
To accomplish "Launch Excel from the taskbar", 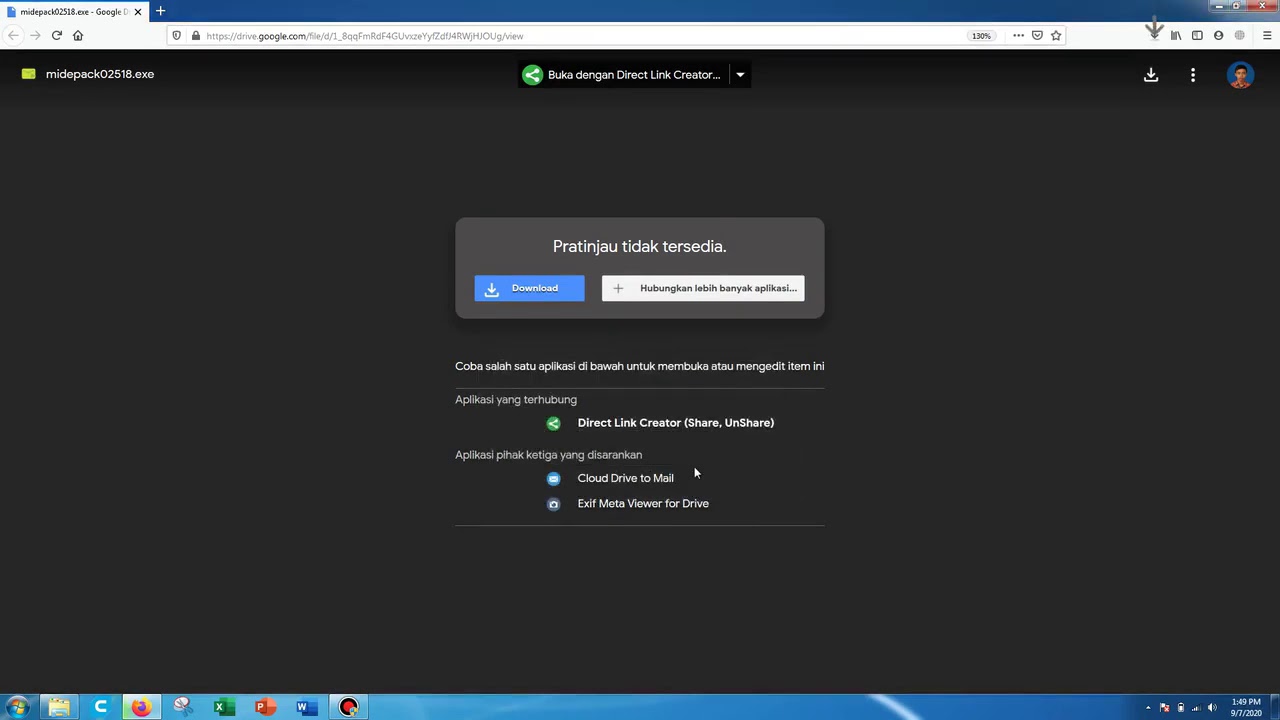I will [x=223, y=707].
